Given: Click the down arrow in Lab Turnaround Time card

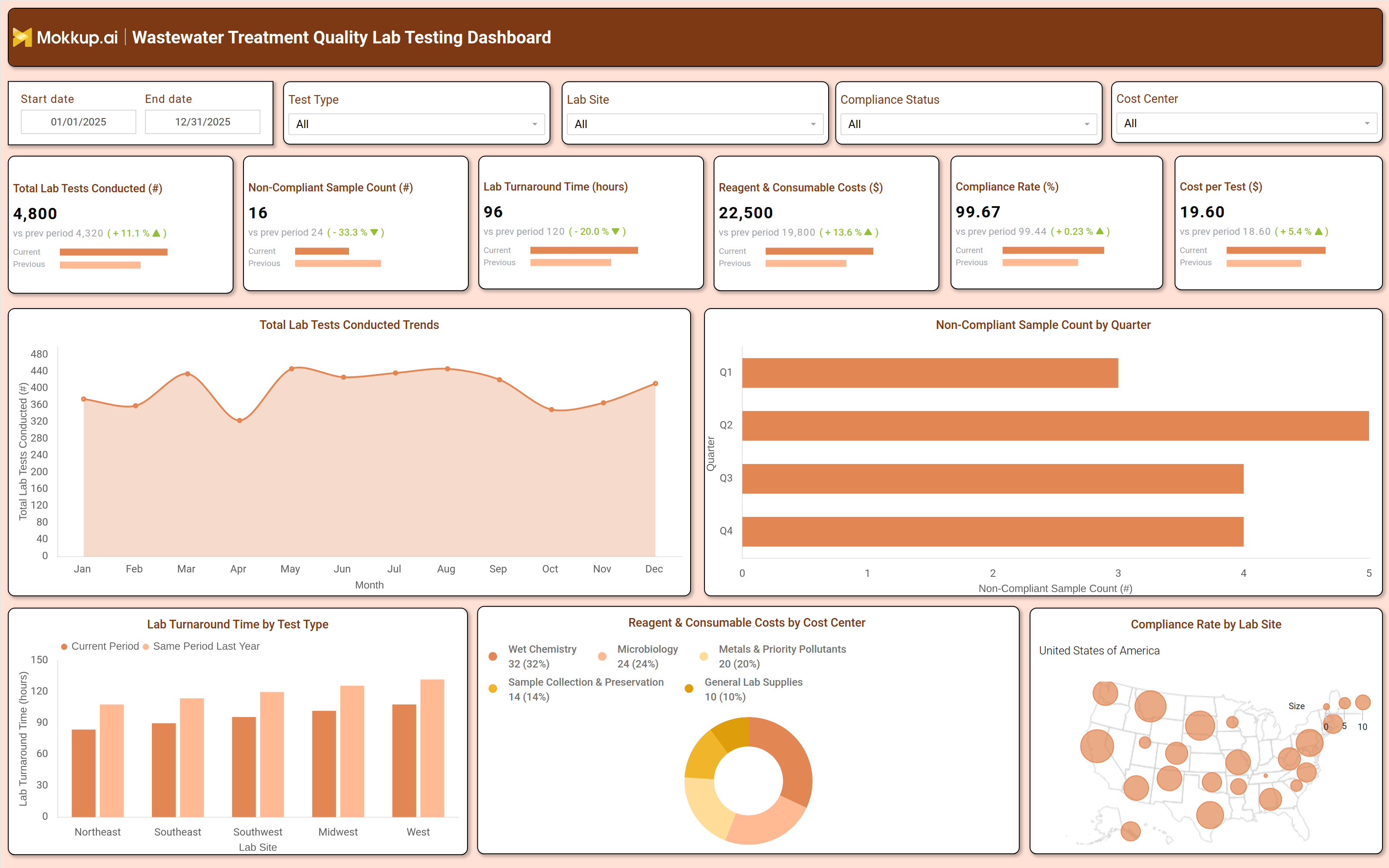Looking at the screenshot, I should (616, 231).
